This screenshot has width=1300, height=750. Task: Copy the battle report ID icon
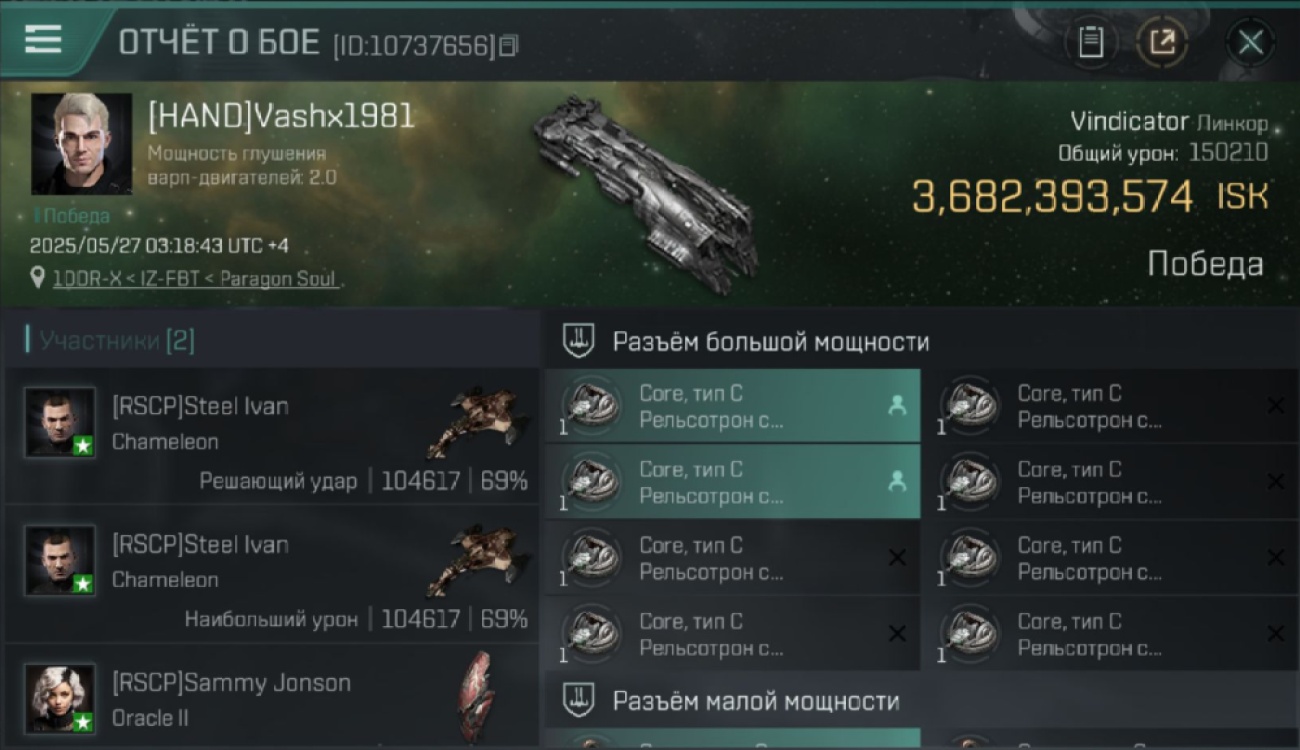(509, 45)
